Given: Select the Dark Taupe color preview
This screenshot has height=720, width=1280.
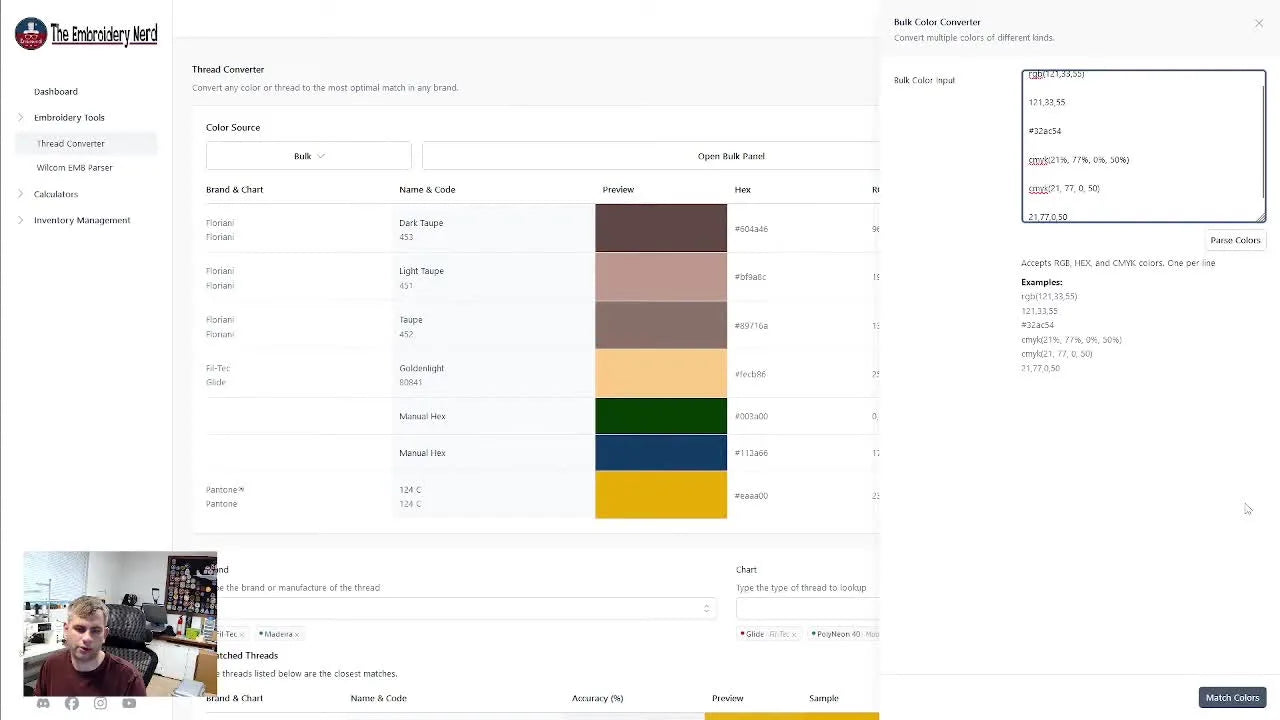Looking at the screenshot, I should click(x=661, y=228).
